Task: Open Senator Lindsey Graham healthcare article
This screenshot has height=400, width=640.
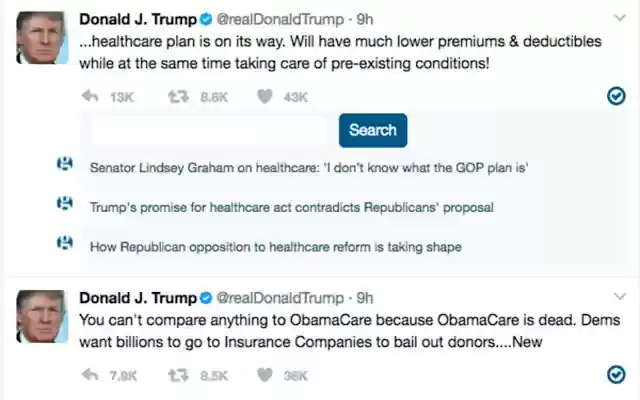Action: [309, 168]
